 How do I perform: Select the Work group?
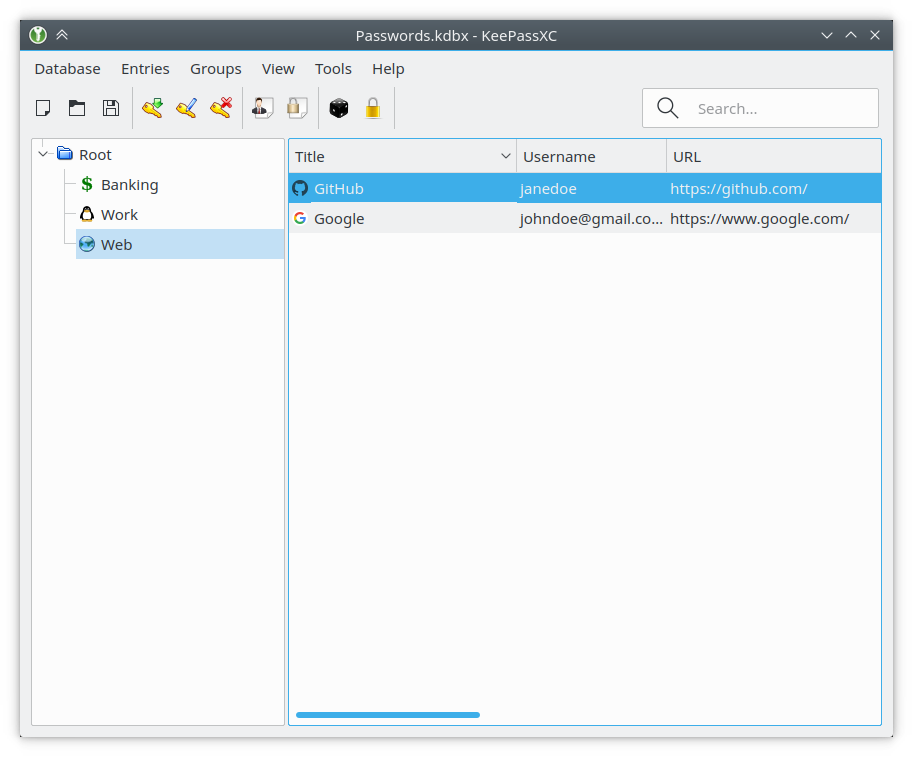[x=119, y=215]
